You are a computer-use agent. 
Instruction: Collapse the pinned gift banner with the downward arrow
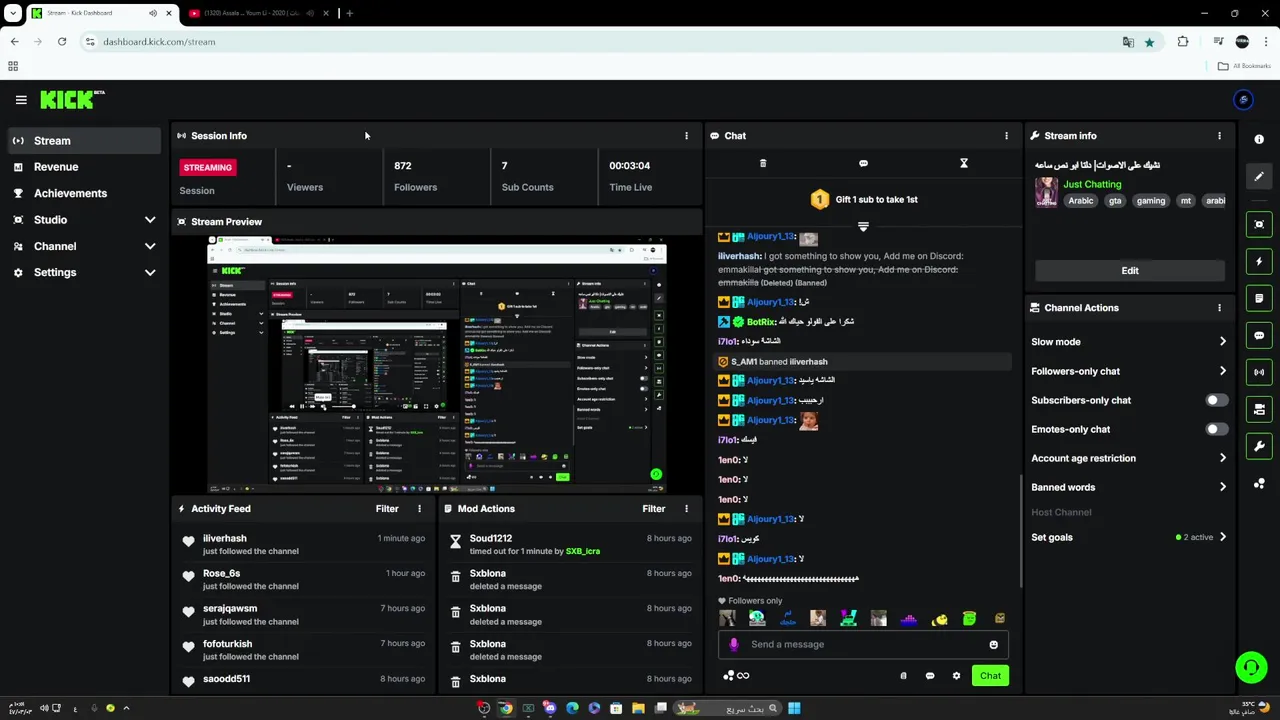click(x=863, y=226)
